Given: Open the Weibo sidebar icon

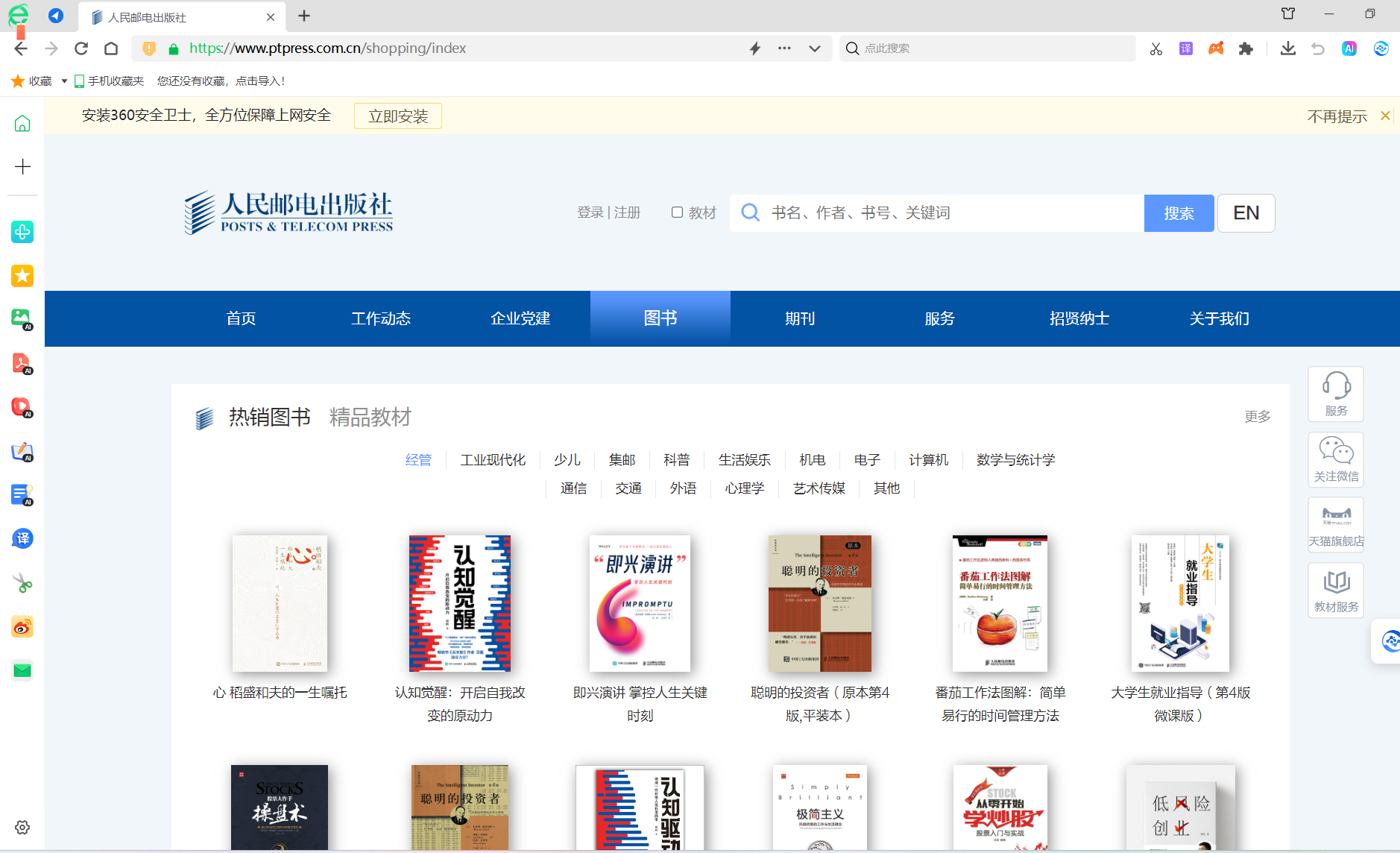Looking at the screenshot, I should 22,627.
